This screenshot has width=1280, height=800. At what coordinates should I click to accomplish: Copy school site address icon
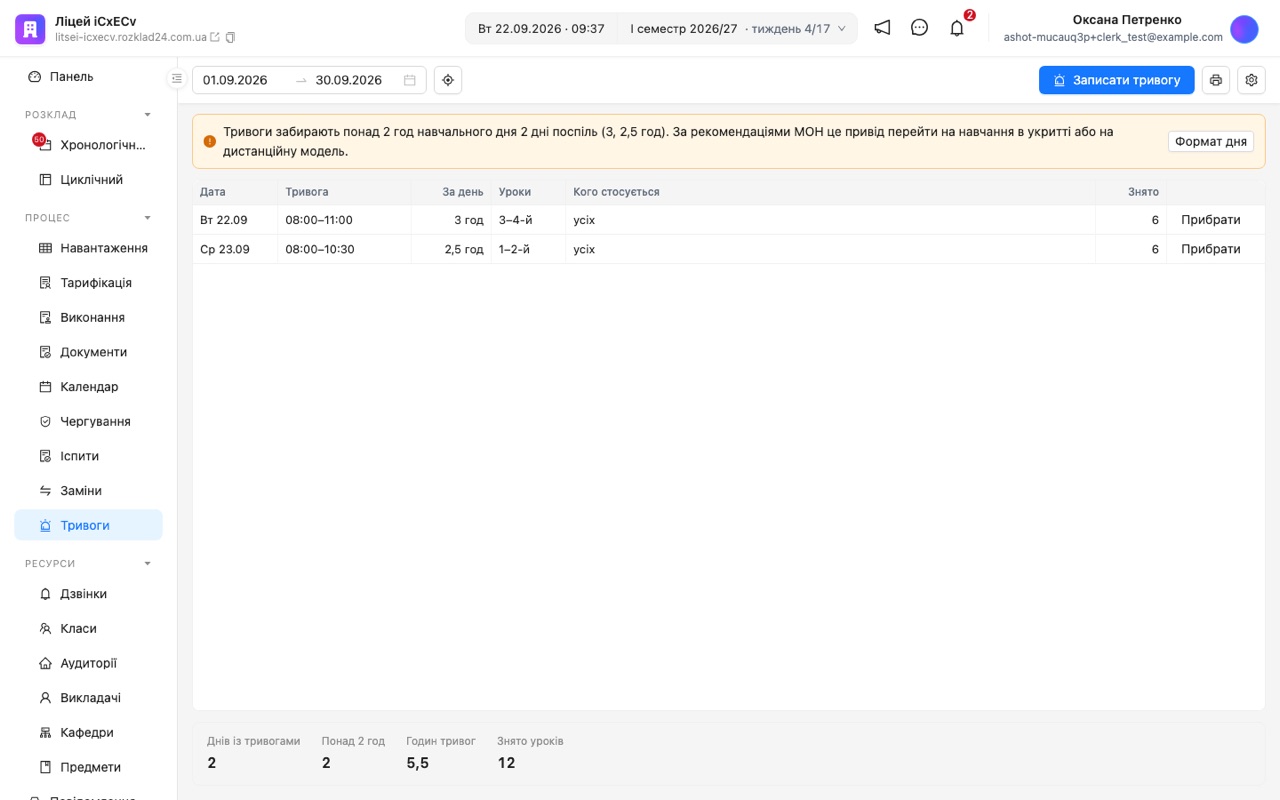coord(231,37)
